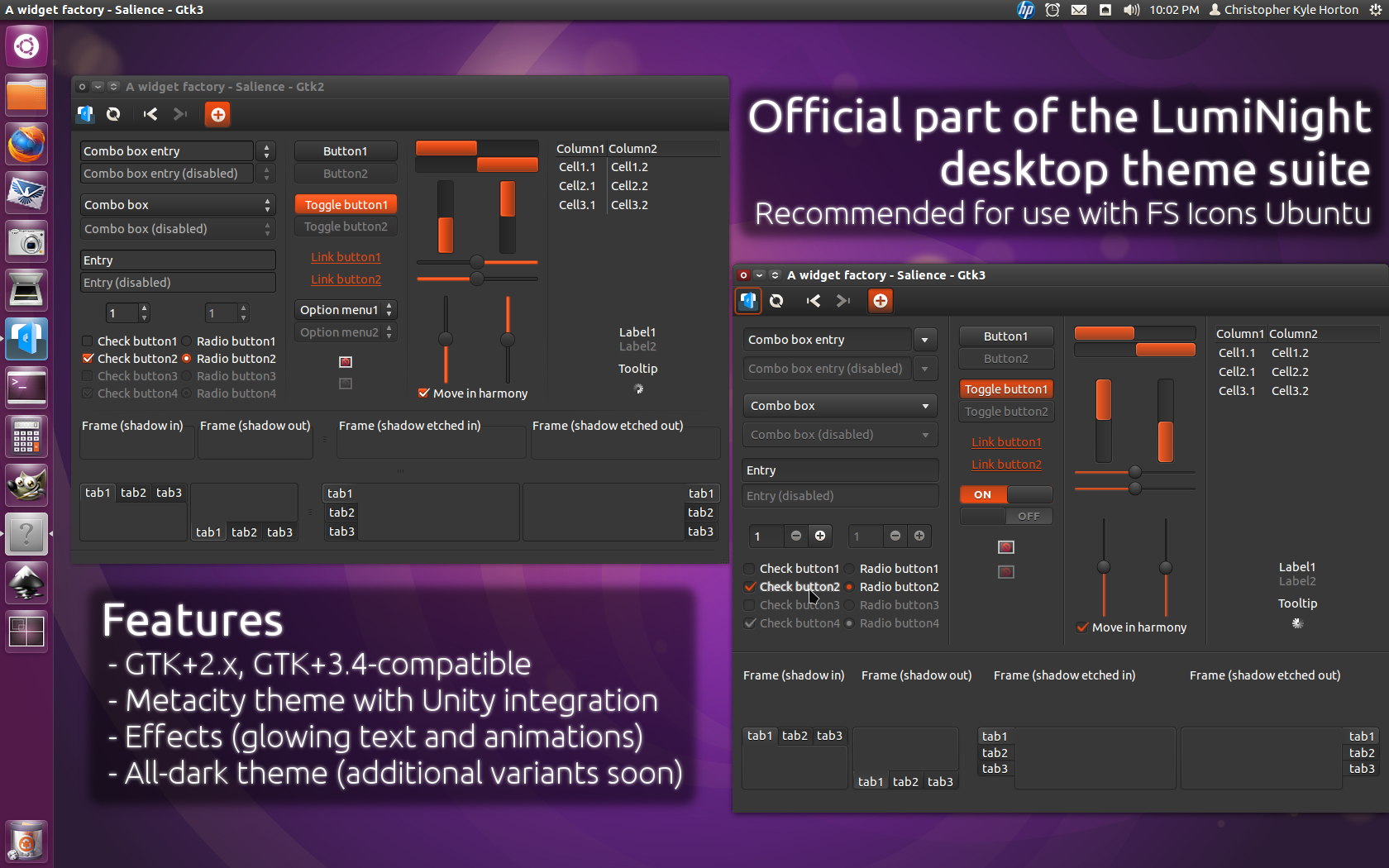Click the enabled spin button arrows in Gtk2

click(x=145, y=312)
